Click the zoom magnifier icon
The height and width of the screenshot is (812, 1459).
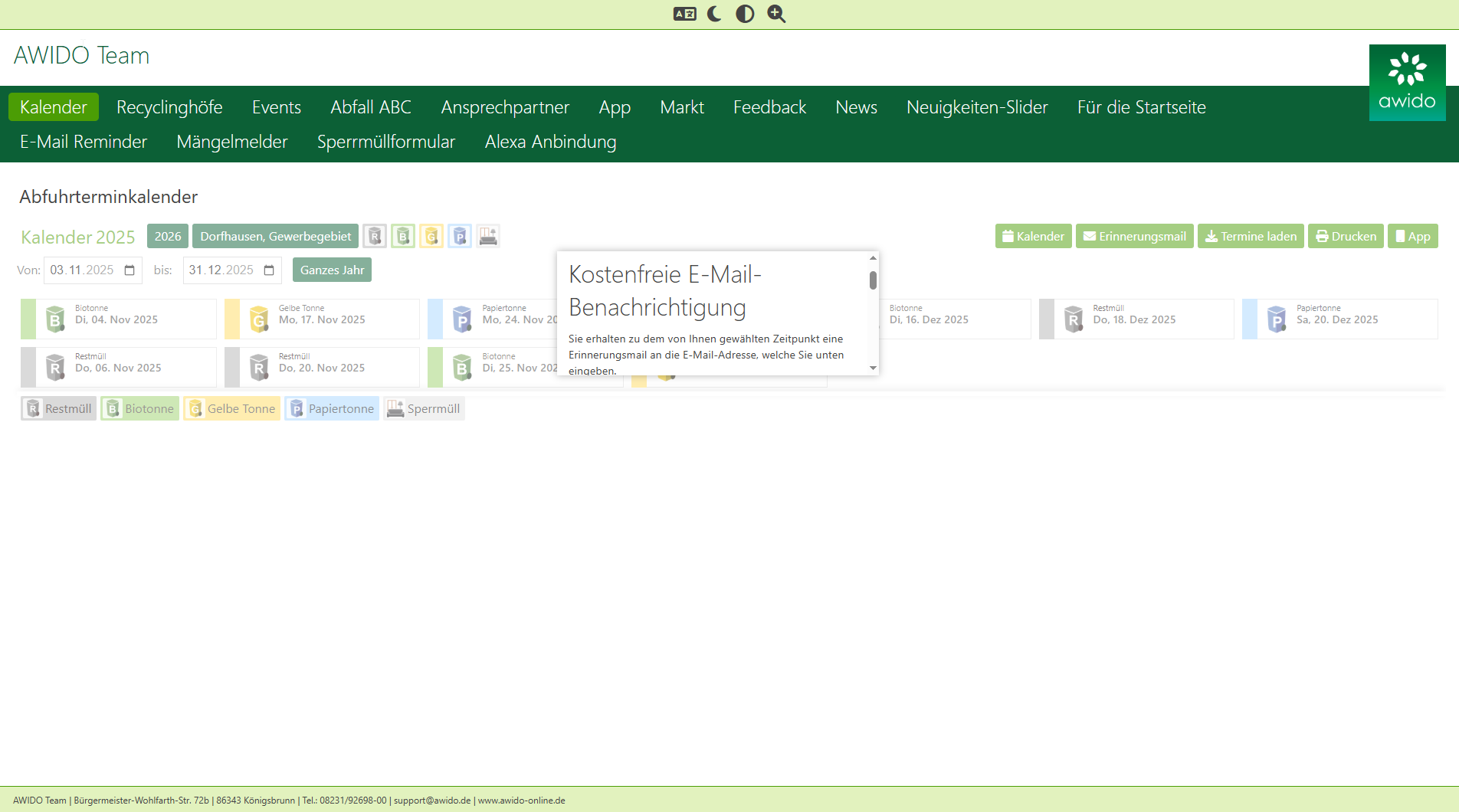point(776,14)
